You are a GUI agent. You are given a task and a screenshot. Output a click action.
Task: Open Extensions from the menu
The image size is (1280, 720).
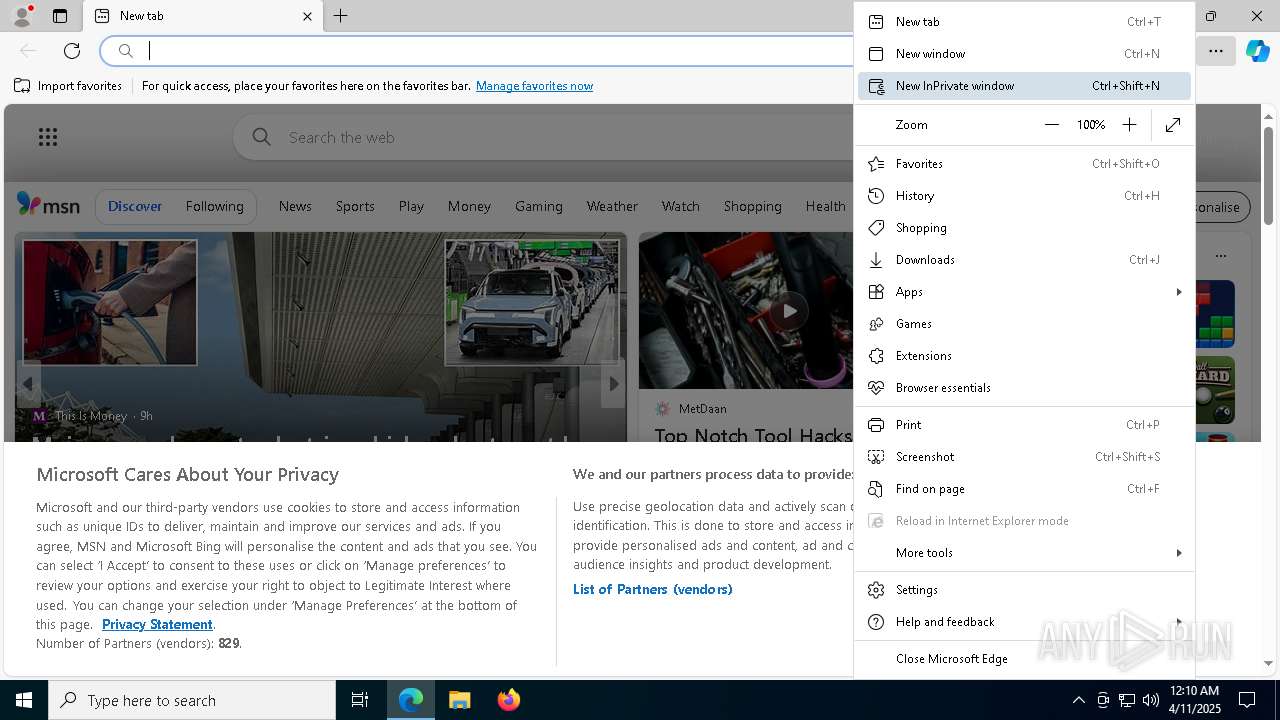point(1024,356)
